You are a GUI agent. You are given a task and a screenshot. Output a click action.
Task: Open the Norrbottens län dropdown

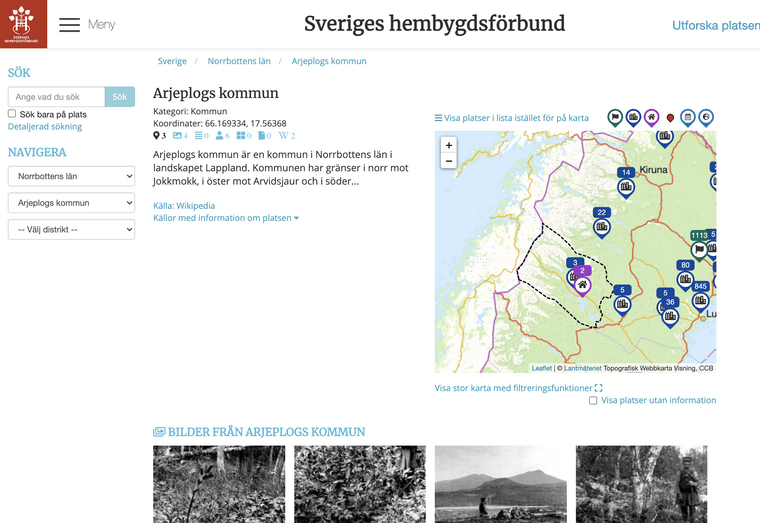[x=71, y=176]
